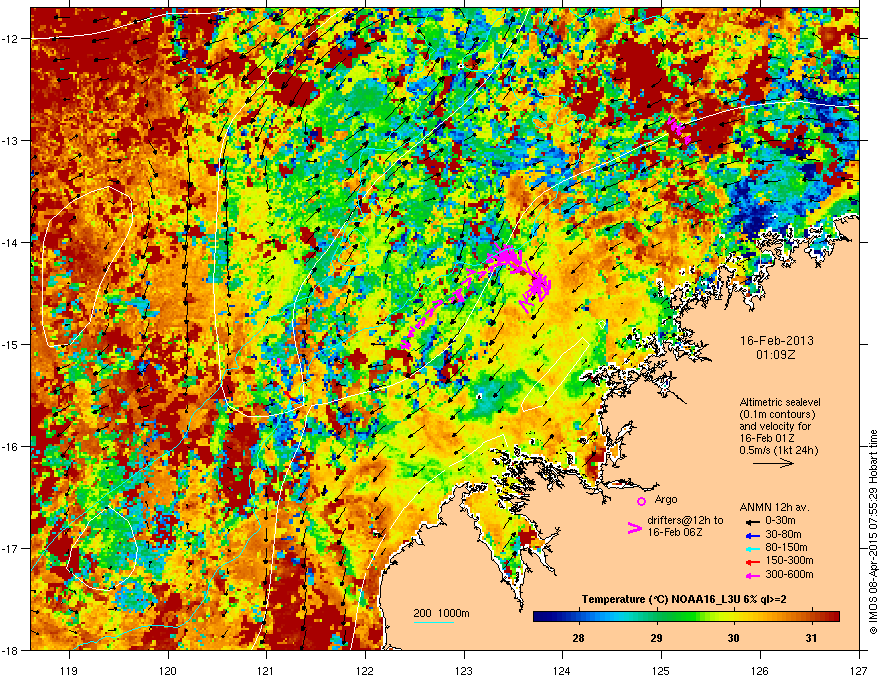Click the 30-80m depth label

pyautogui.click(x=783, y=534)
